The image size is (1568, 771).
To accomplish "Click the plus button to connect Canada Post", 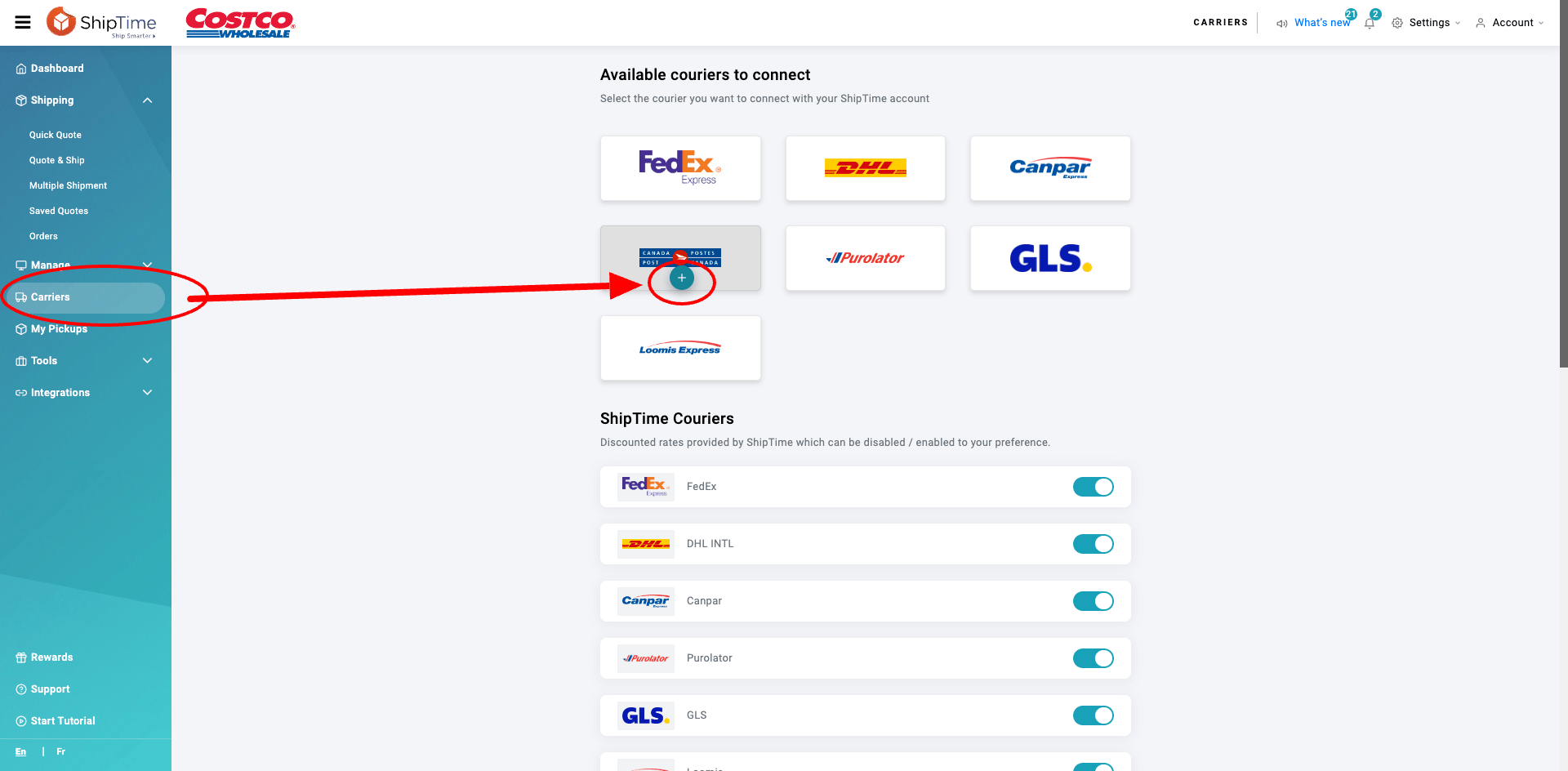I will point(681,278).
